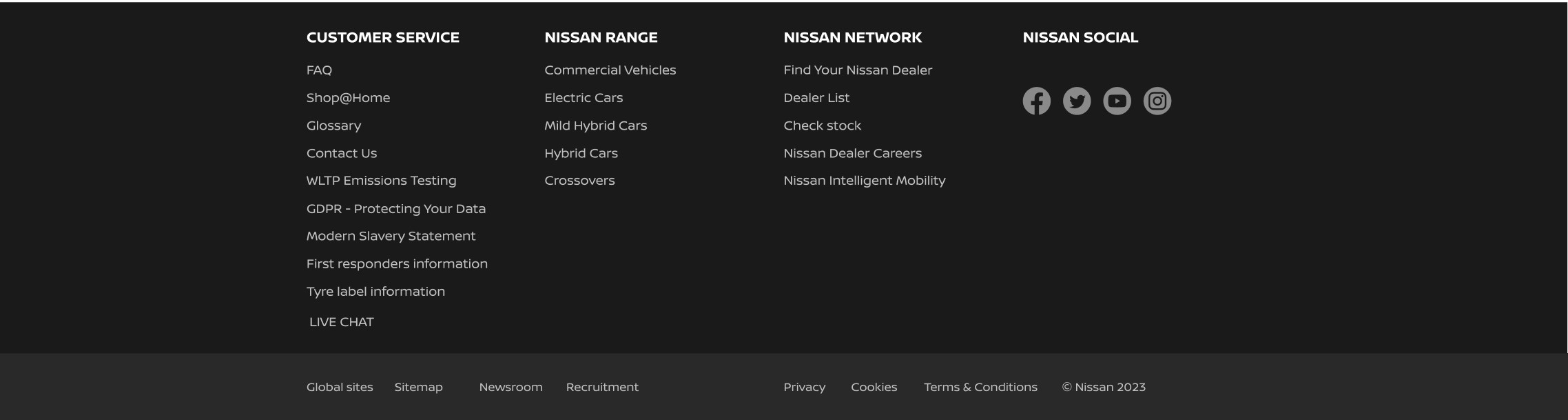Start a LIVE CHAT session

(341, 322)
